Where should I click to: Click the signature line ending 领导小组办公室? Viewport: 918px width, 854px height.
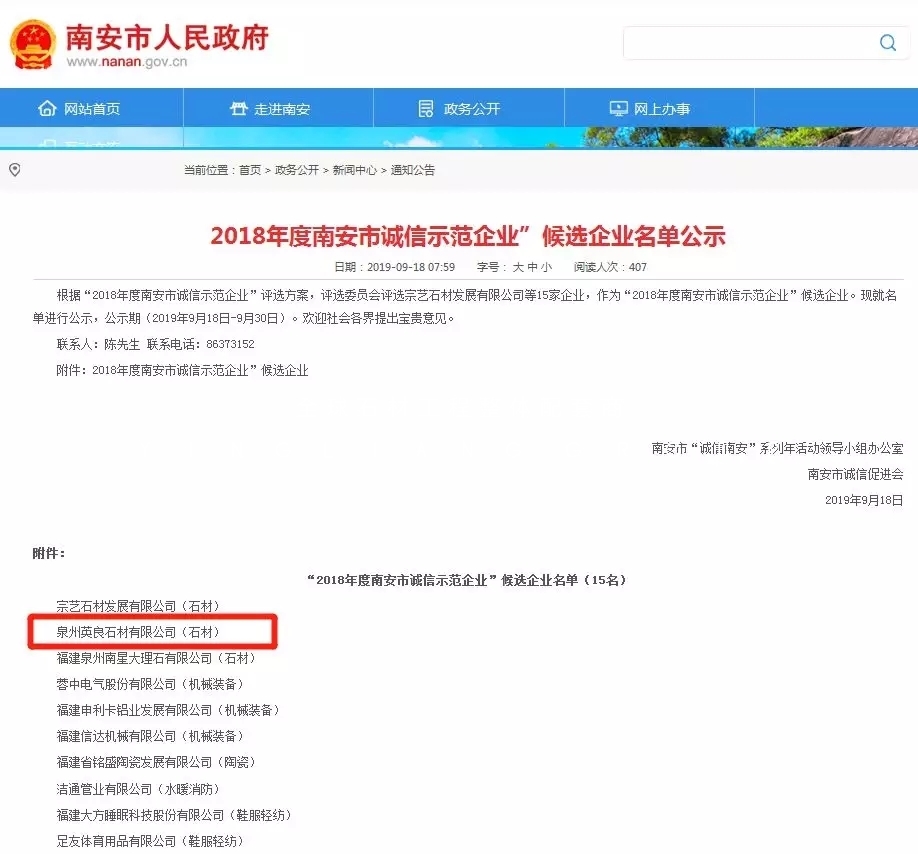point(777,448)
